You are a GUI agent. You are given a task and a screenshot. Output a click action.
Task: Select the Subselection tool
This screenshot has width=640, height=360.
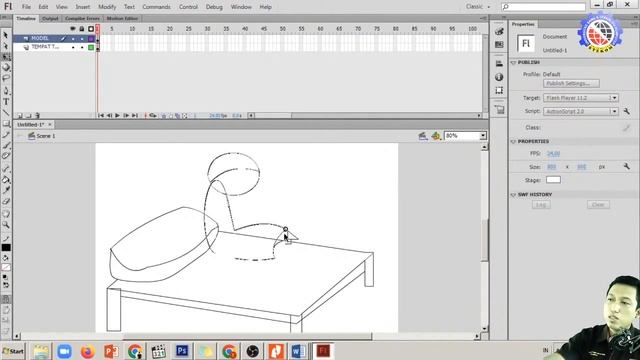click(x=6, y=46)
